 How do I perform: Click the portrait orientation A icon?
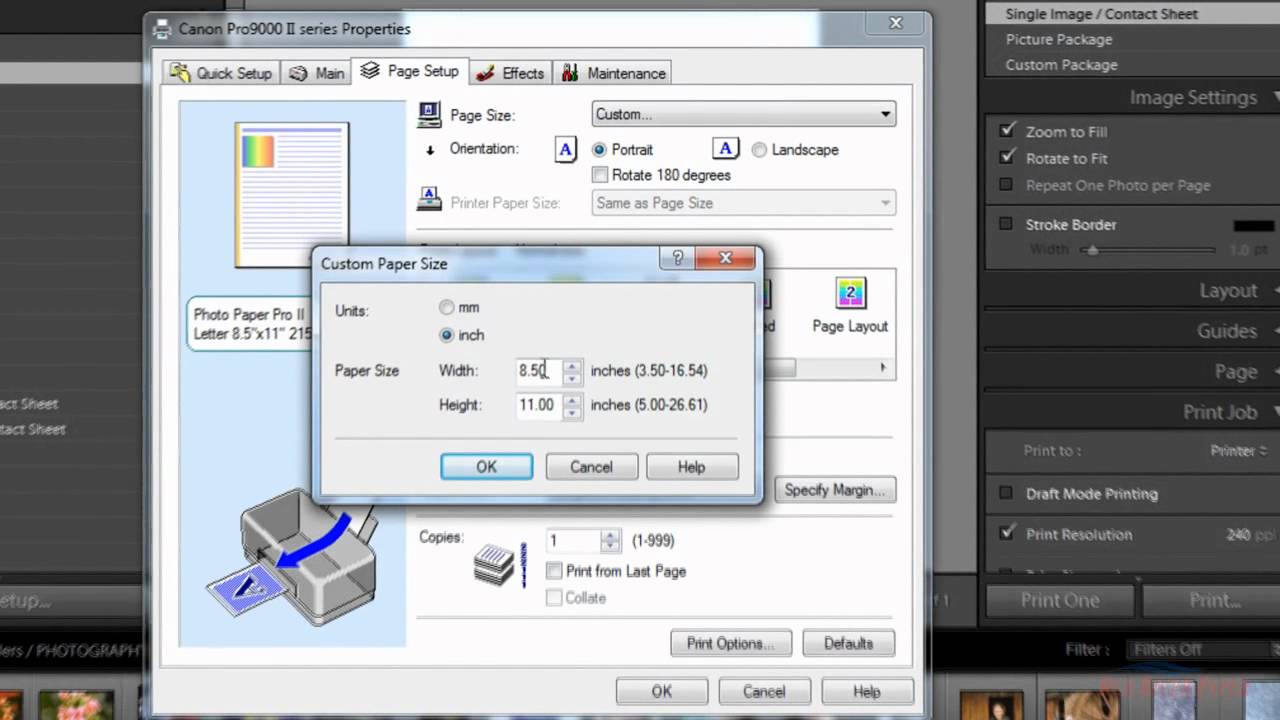566,149
